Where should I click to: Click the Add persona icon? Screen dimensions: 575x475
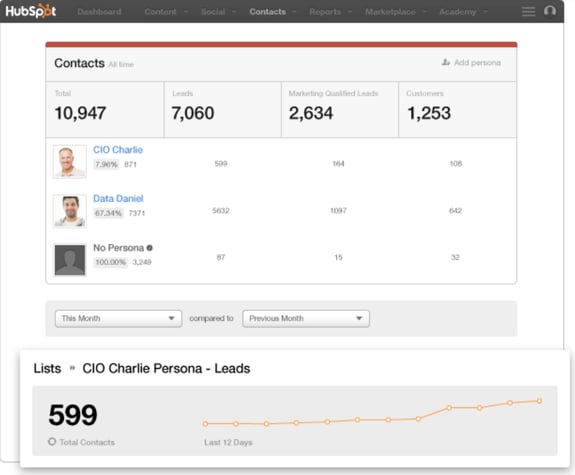[x=446, y=62]
